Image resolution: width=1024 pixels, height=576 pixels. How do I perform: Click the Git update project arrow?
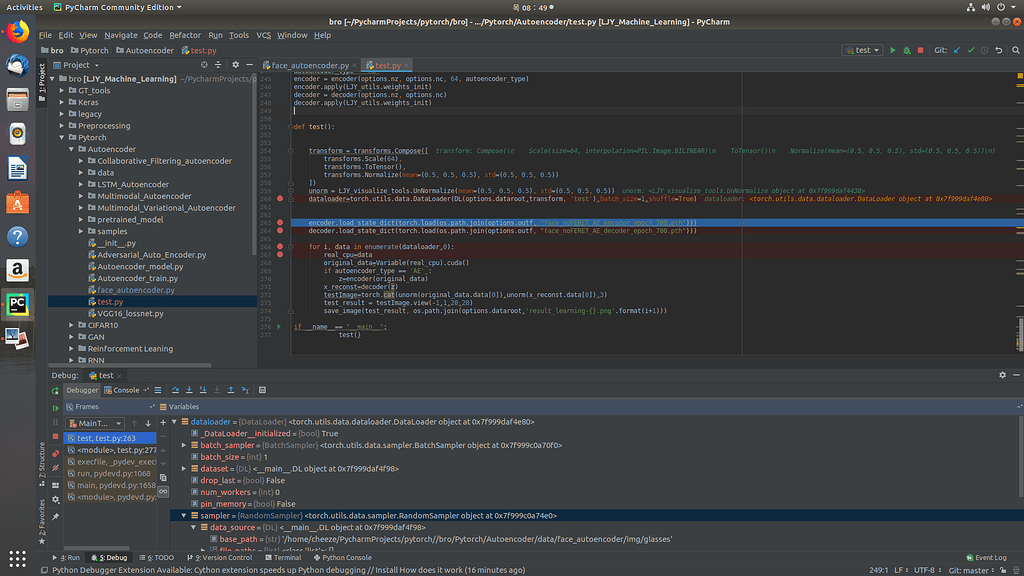(x=956, y=50)
